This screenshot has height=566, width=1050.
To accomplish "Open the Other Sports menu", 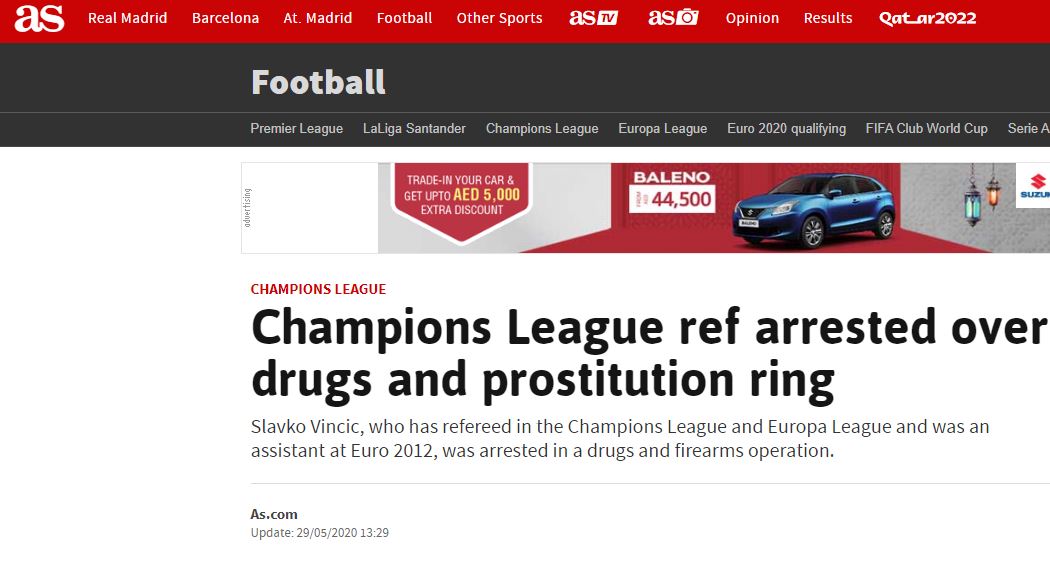I will (499, 18).
